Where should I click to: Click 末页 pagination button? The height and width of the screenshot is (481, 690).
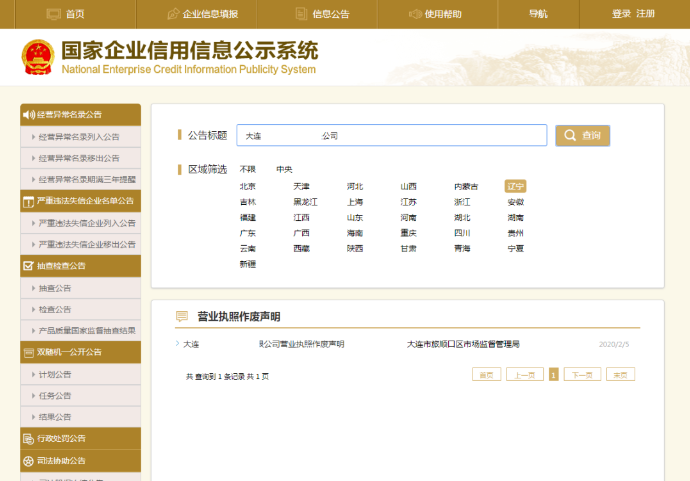click(620, 375)
